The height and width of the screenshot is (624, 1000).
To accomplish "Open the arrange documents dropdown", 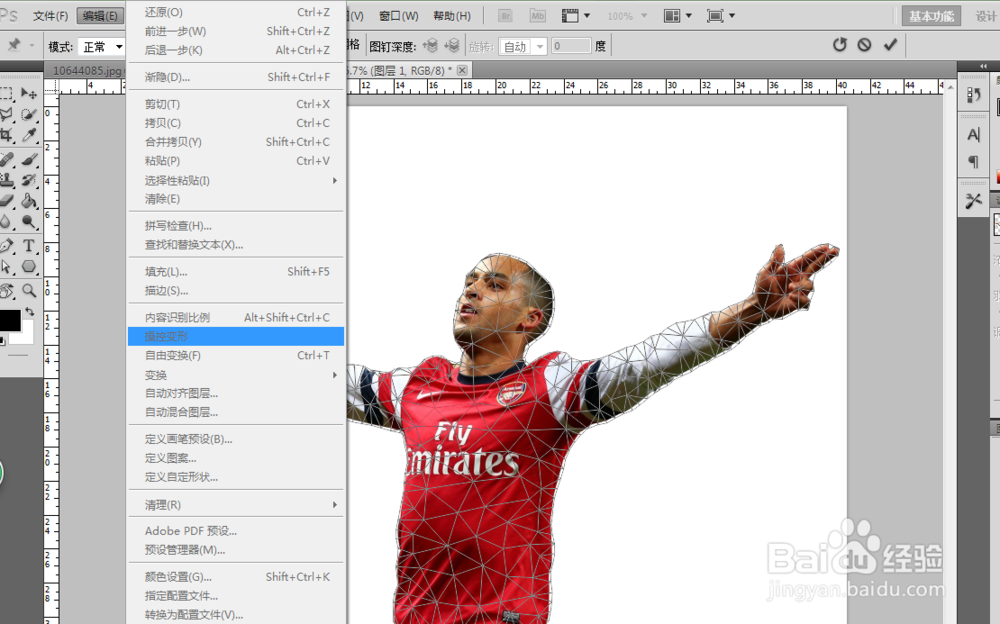I will point(677,16).
